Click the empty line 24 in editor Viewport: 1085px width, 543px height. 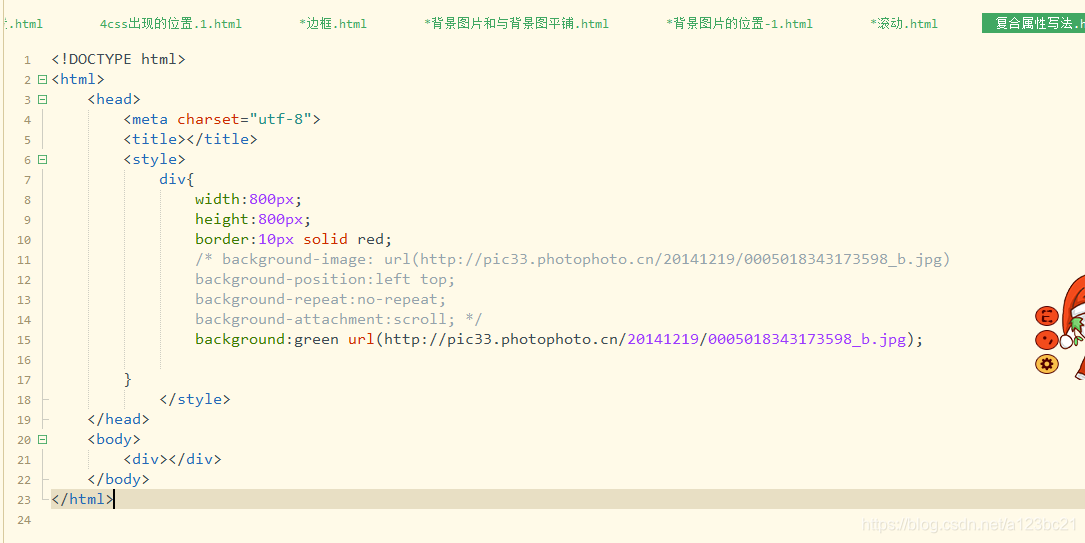click(567, 519)
